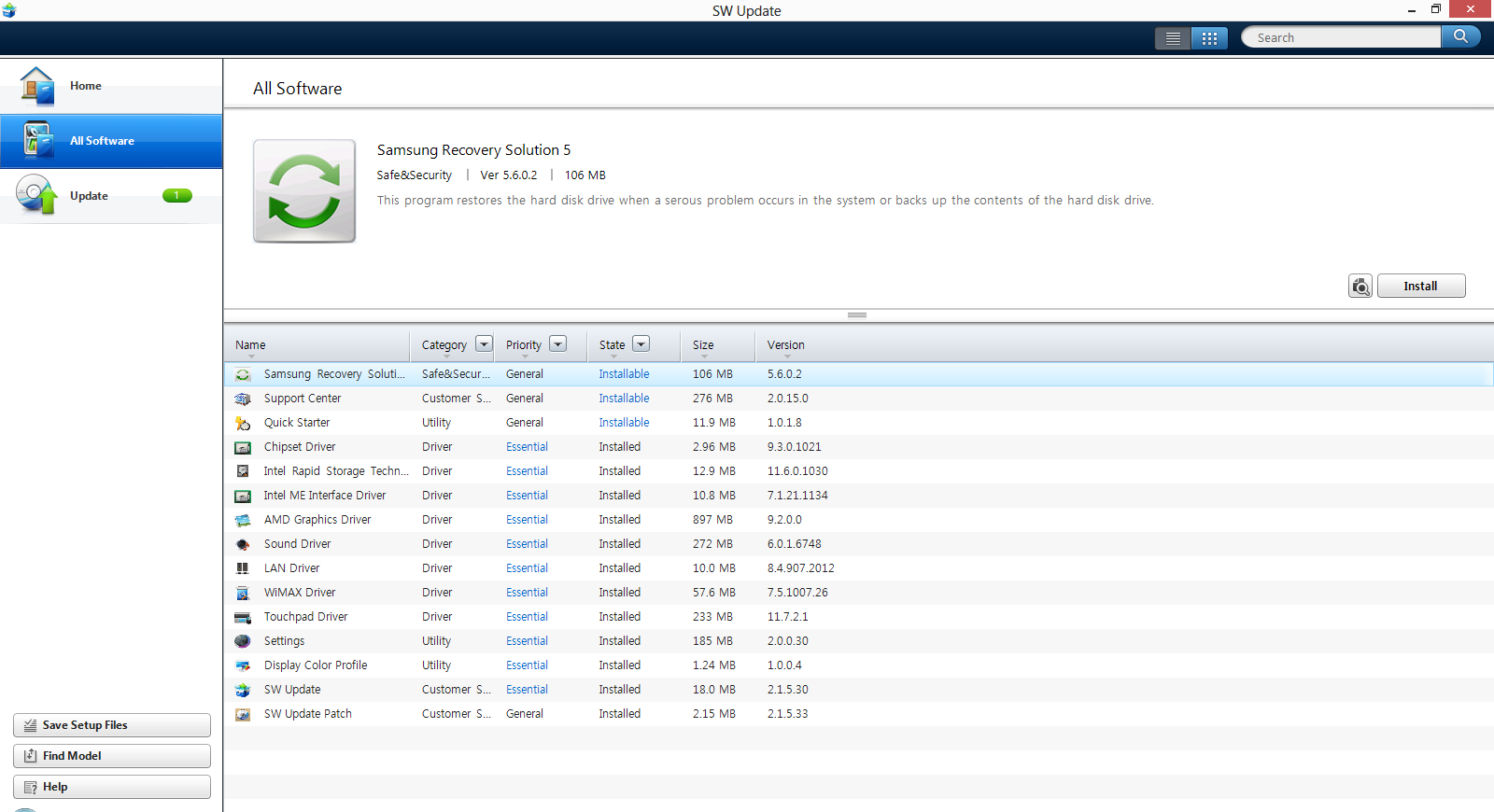Select the LAN Driver name text
This screenshot has width=1494, height=812.
(x=291, y=568)
